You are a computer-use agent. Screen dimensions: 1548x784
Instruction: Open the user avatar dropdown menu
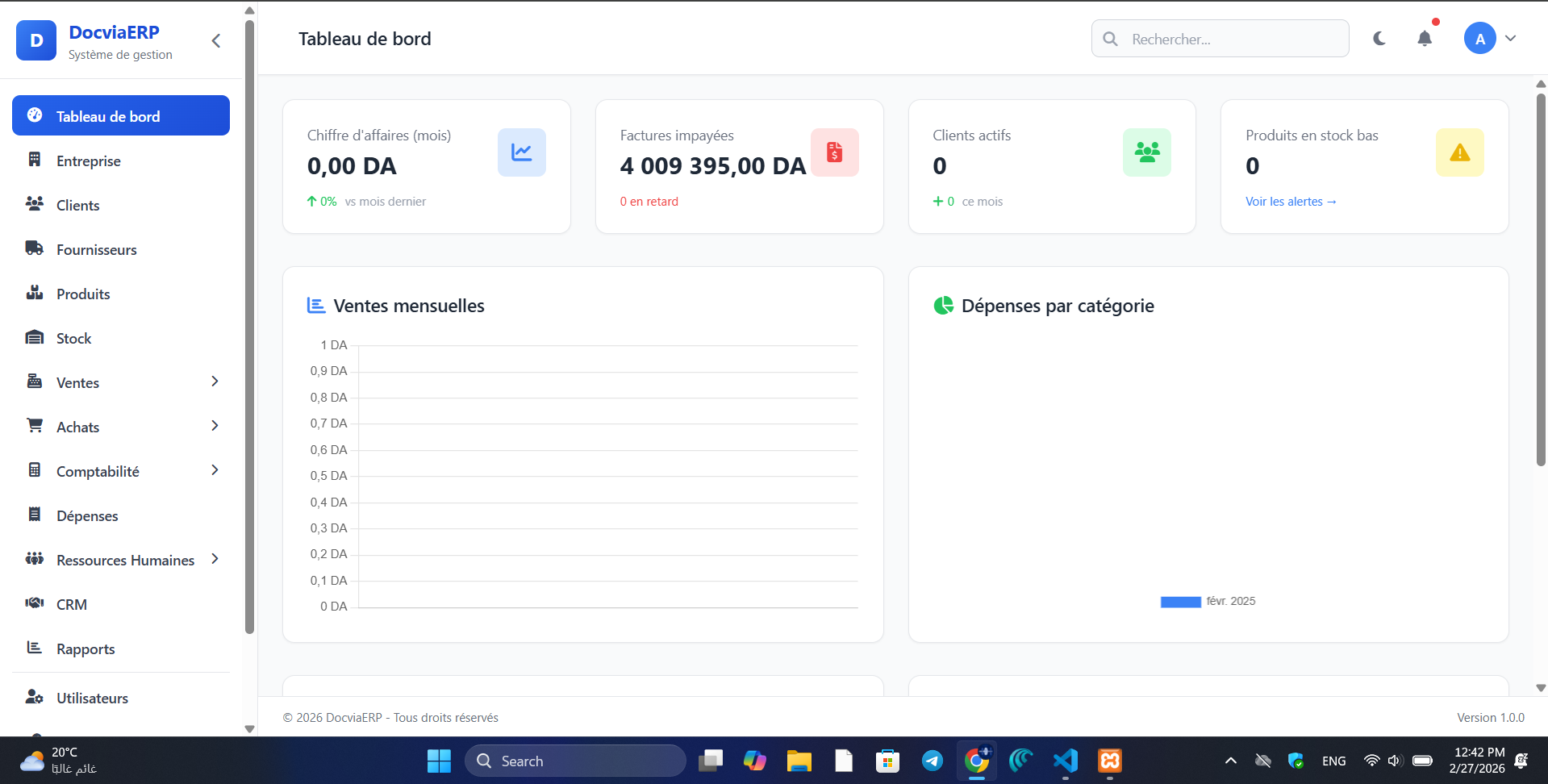click(1490, 39)
